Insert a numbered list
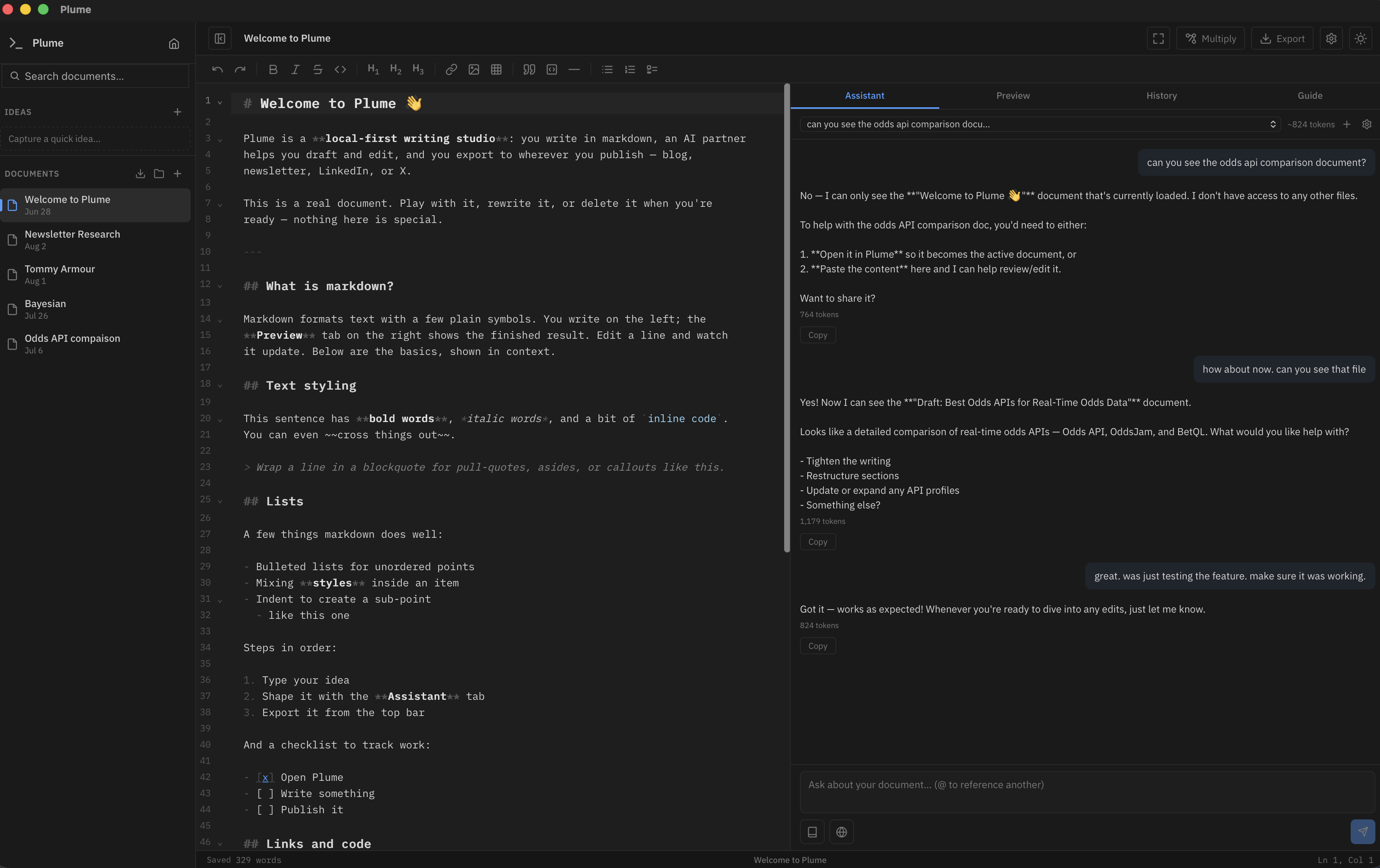This screenshot has height=868, width=1380. (x=629, y=69)
